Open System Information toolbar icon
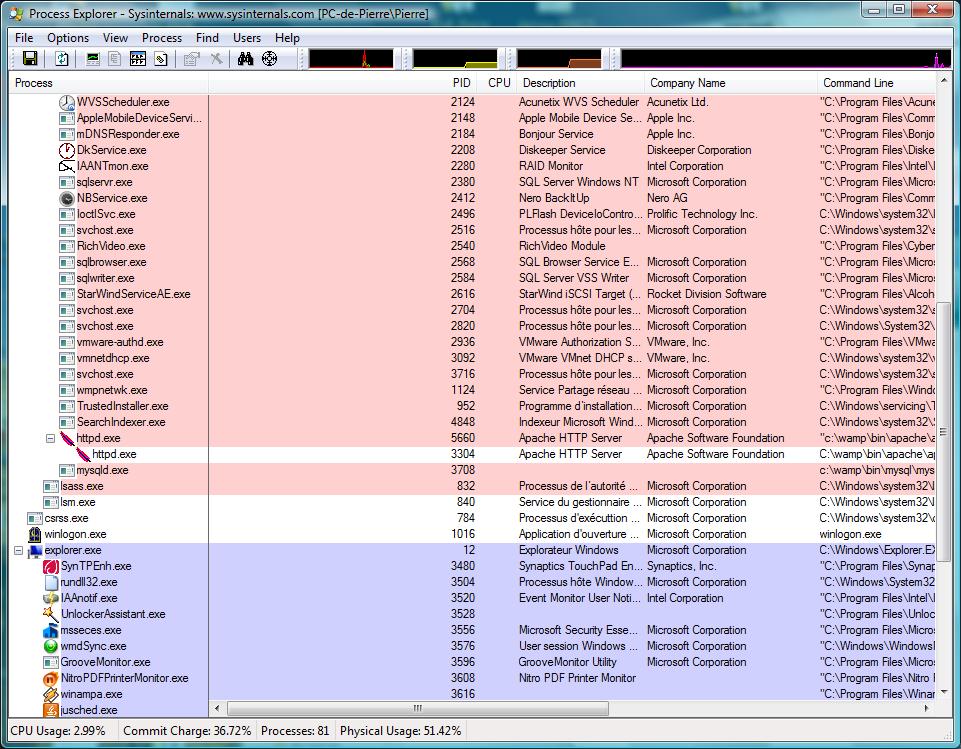Screen dimensions: 961x749 [94, 60]
